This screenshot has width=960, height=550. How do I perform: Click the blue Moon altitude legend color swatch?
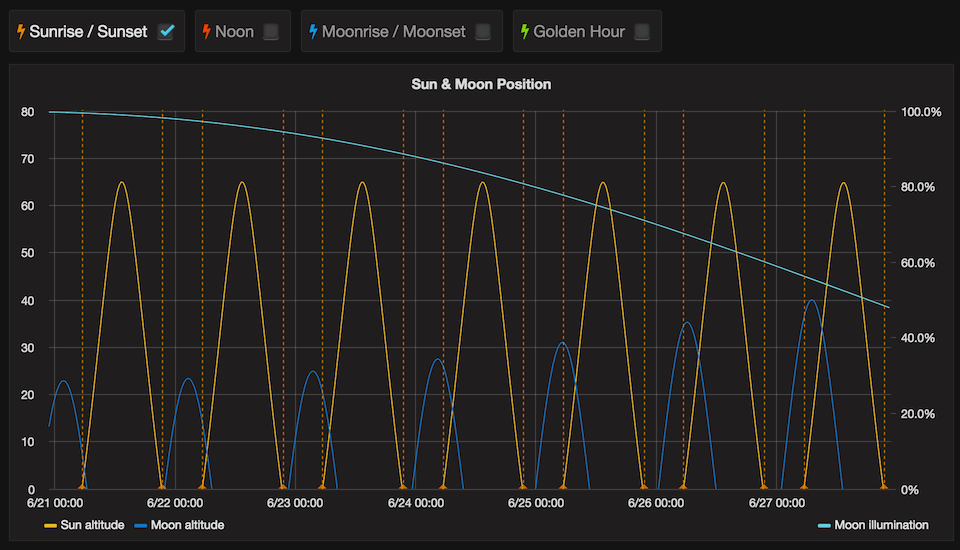click(140, 525)
